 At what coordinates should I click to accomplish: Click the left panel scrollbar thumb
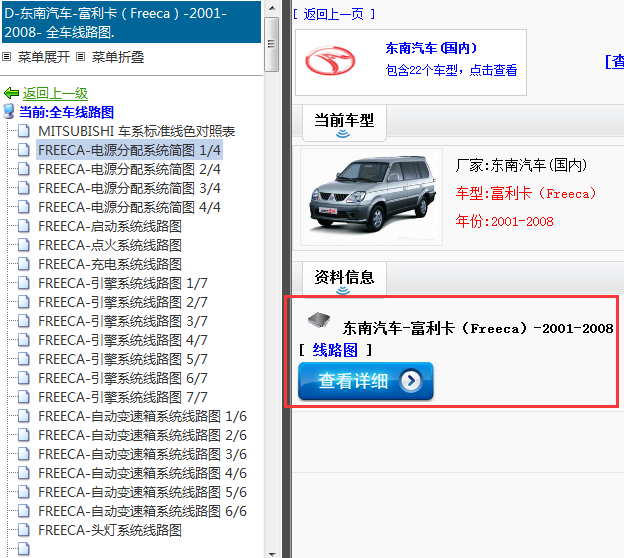(x=272, y=45)
